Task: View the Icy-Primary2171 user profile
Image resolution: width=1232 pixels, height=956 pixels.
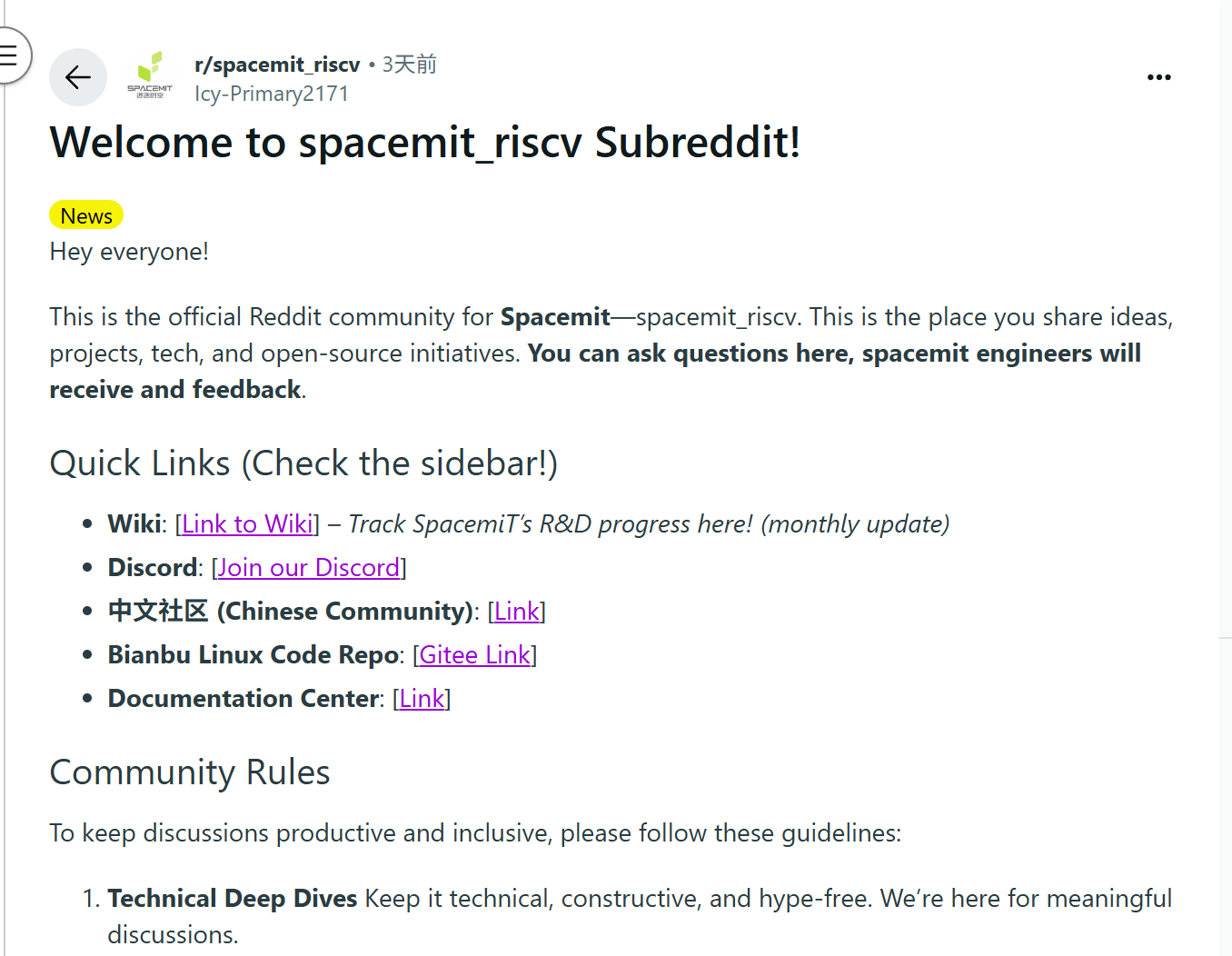Action: 272,94
